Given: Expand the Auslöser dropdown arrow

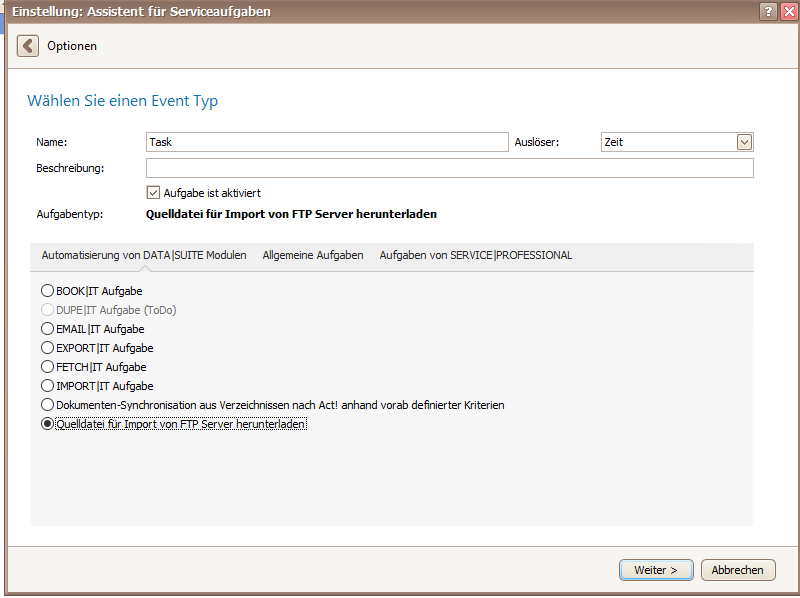Looking at the screenshot, I should click(x=744, y=142).
